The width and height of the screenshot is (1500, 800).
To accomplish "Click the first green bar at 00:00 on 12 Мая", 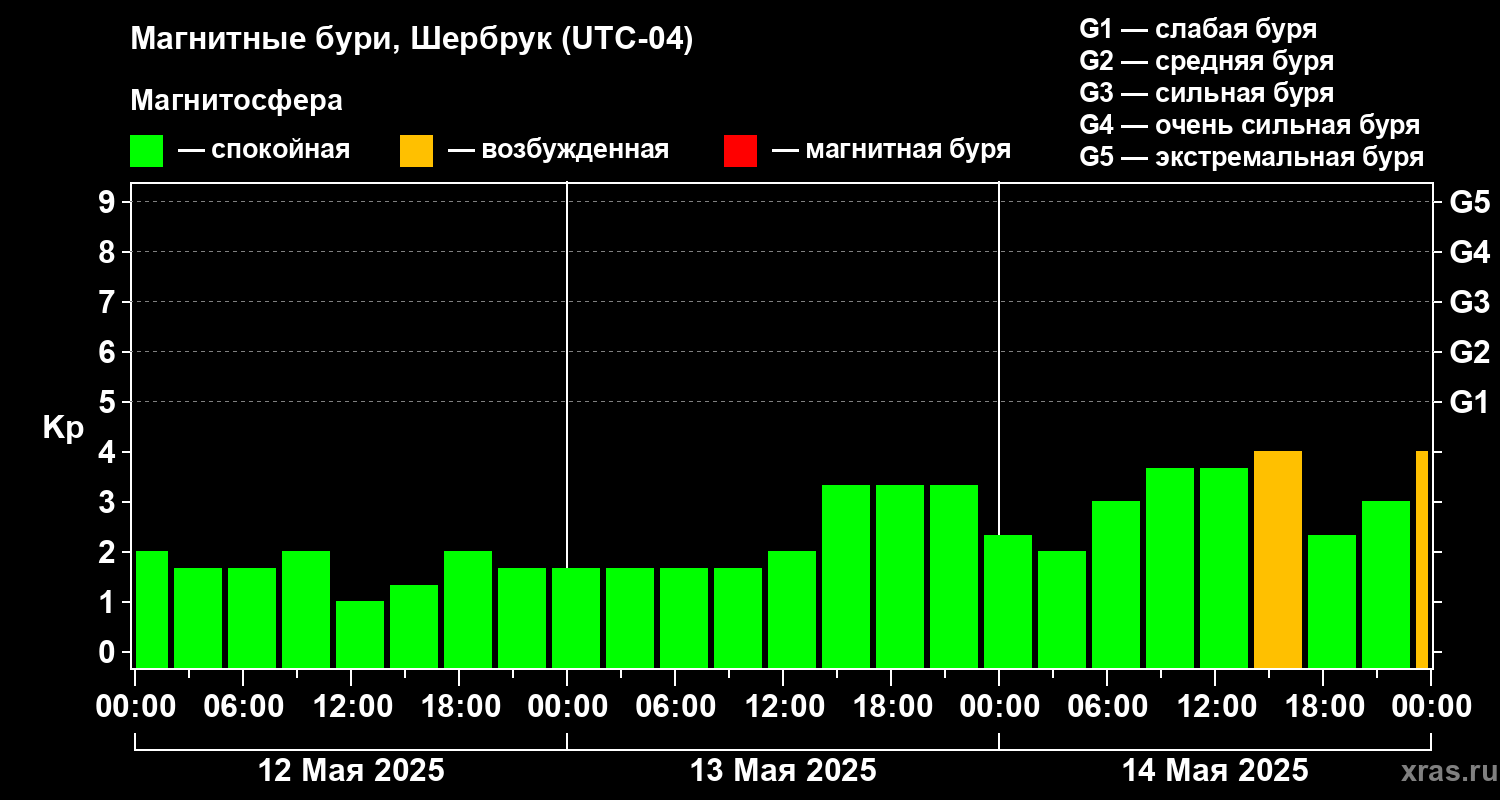I will click(x=152, y=610).
